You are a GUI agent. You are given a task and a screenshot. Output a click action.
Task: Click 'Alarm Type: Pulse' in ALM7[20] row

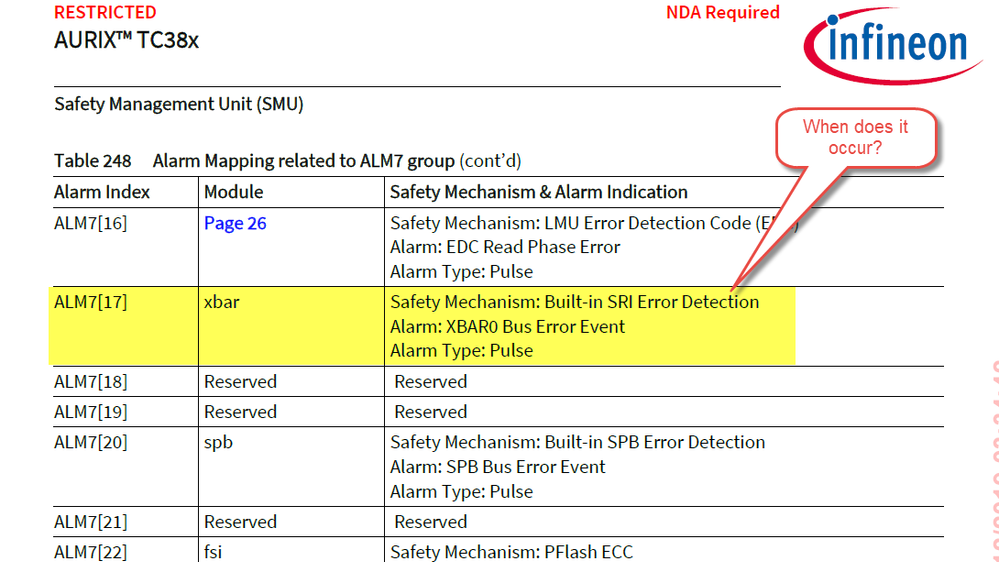coord(461,492)
